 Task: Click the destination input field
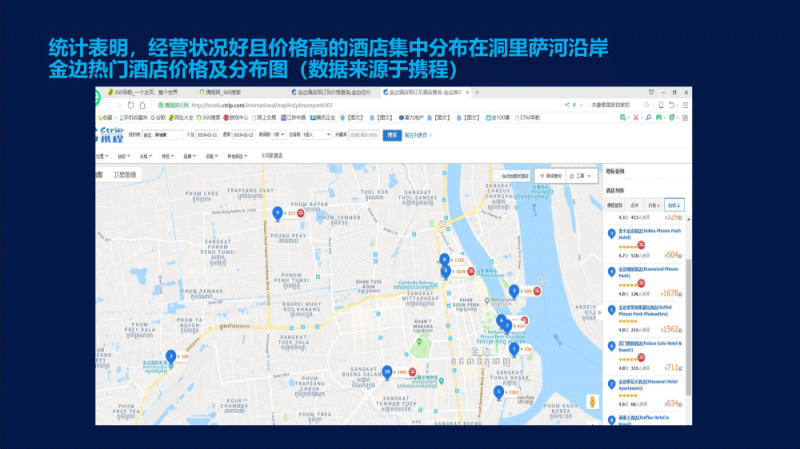coord(162,135)
